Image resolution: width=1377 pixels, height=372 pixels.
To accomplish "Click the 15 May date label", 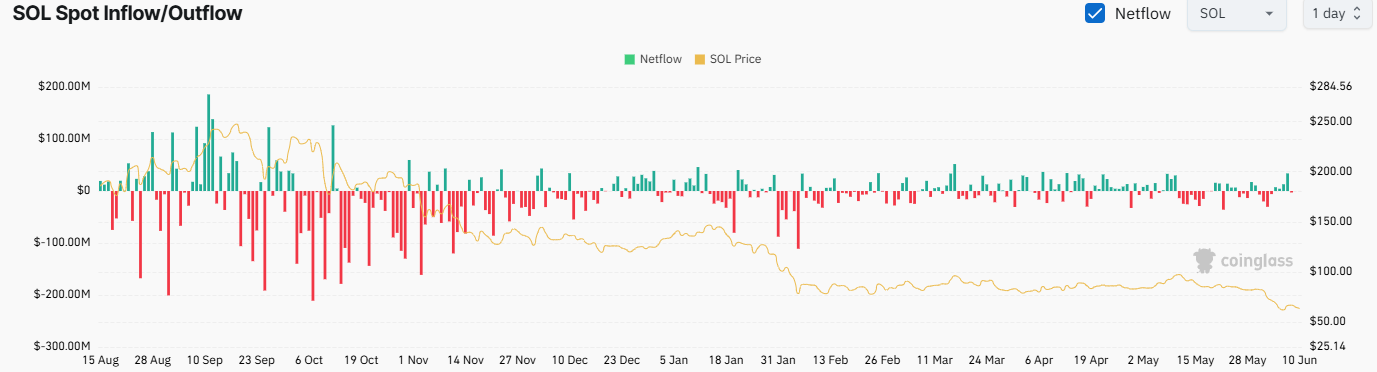I will 1194,359.
